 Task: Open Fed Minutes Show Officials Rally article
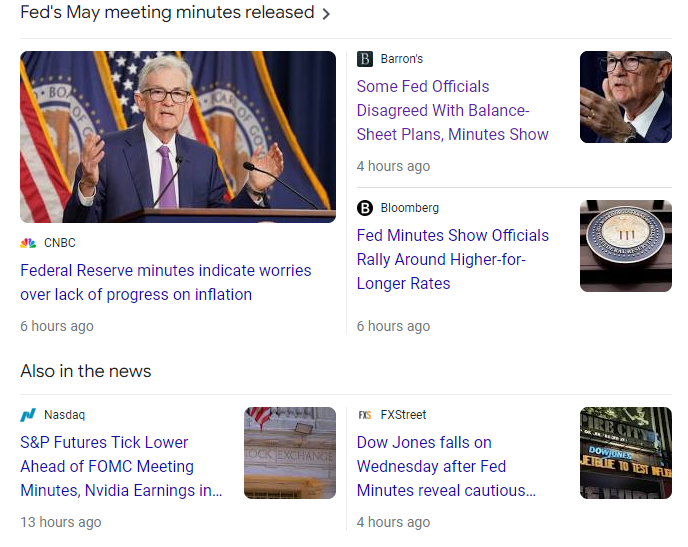pyautogui.click(x=452, y=260)
